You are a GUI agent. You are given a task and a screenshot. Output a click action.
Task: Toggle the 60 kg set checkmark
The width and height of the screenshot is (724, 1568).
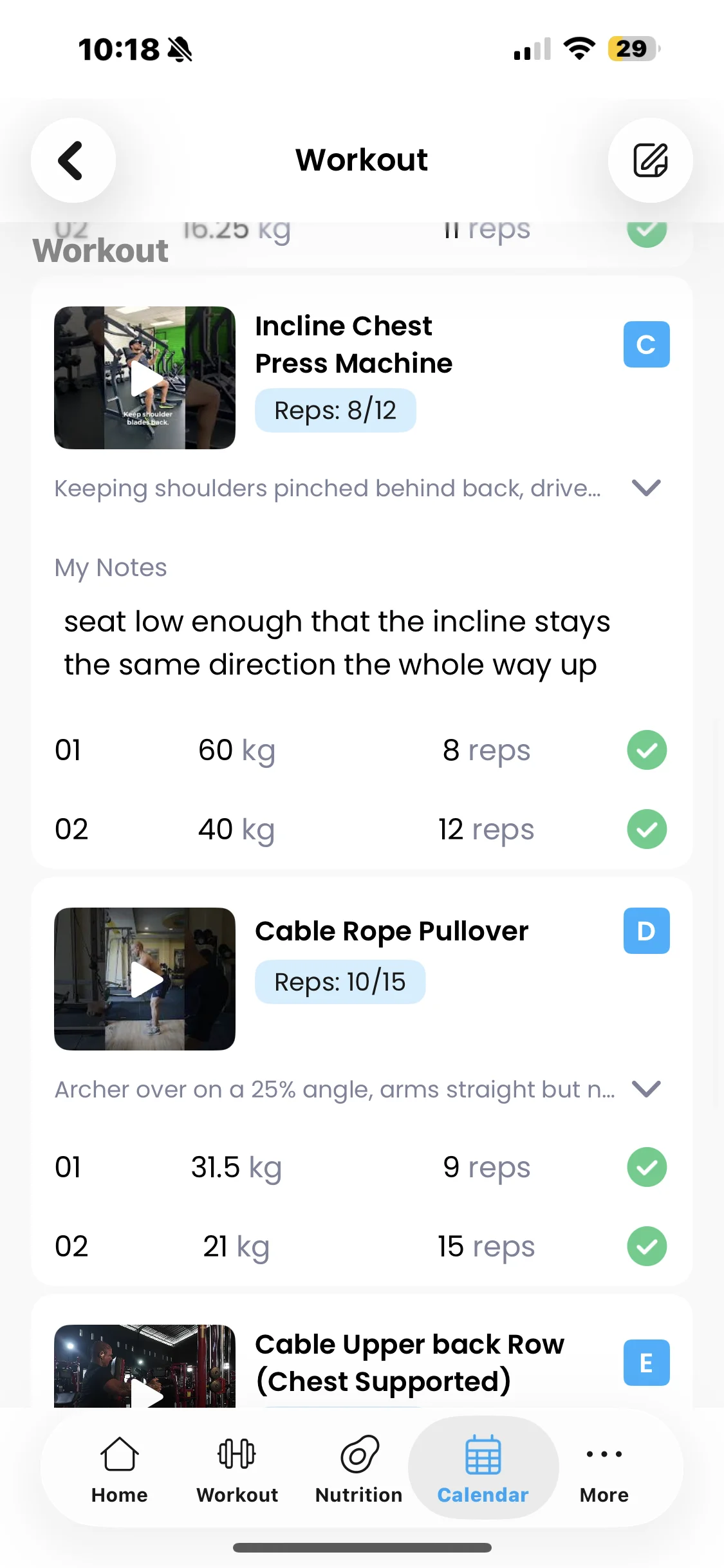[647, 750]
